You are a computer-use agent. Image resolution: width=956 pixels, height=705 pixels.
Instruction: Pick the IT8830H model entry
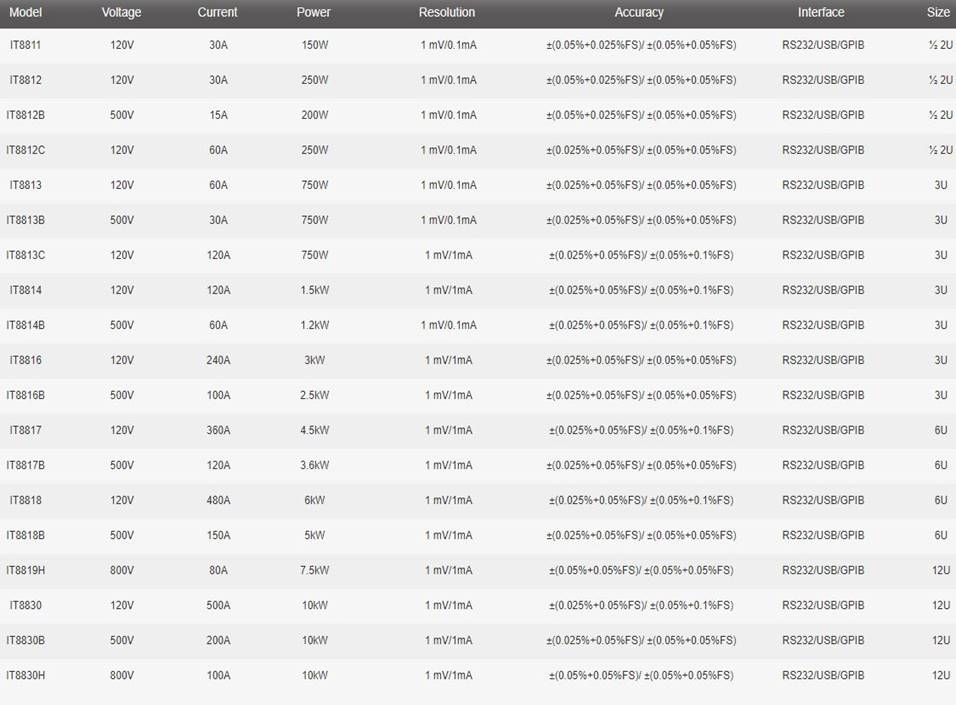pos(26,675)
